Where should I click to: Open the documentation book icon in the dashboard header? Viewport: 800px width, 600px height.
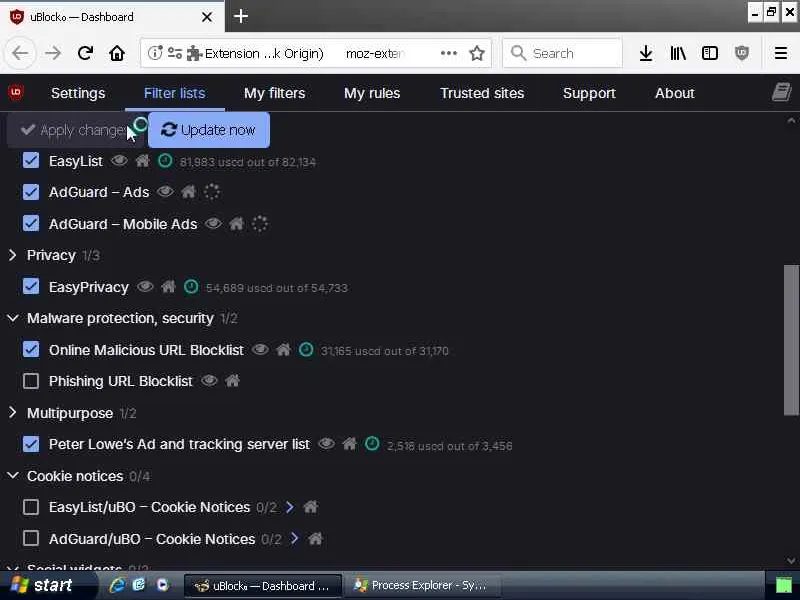tap(781, 92)
